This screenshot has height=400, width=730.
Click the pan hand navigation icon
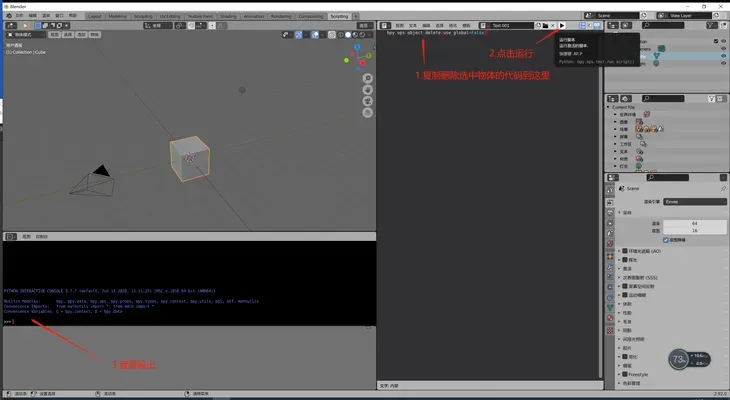tap(367, 90)
